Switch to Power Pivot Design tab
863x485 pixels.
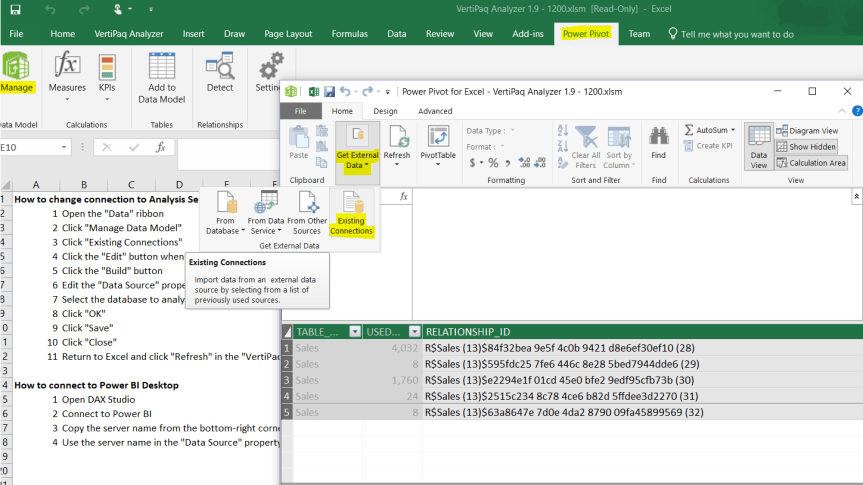click(385, 111)
